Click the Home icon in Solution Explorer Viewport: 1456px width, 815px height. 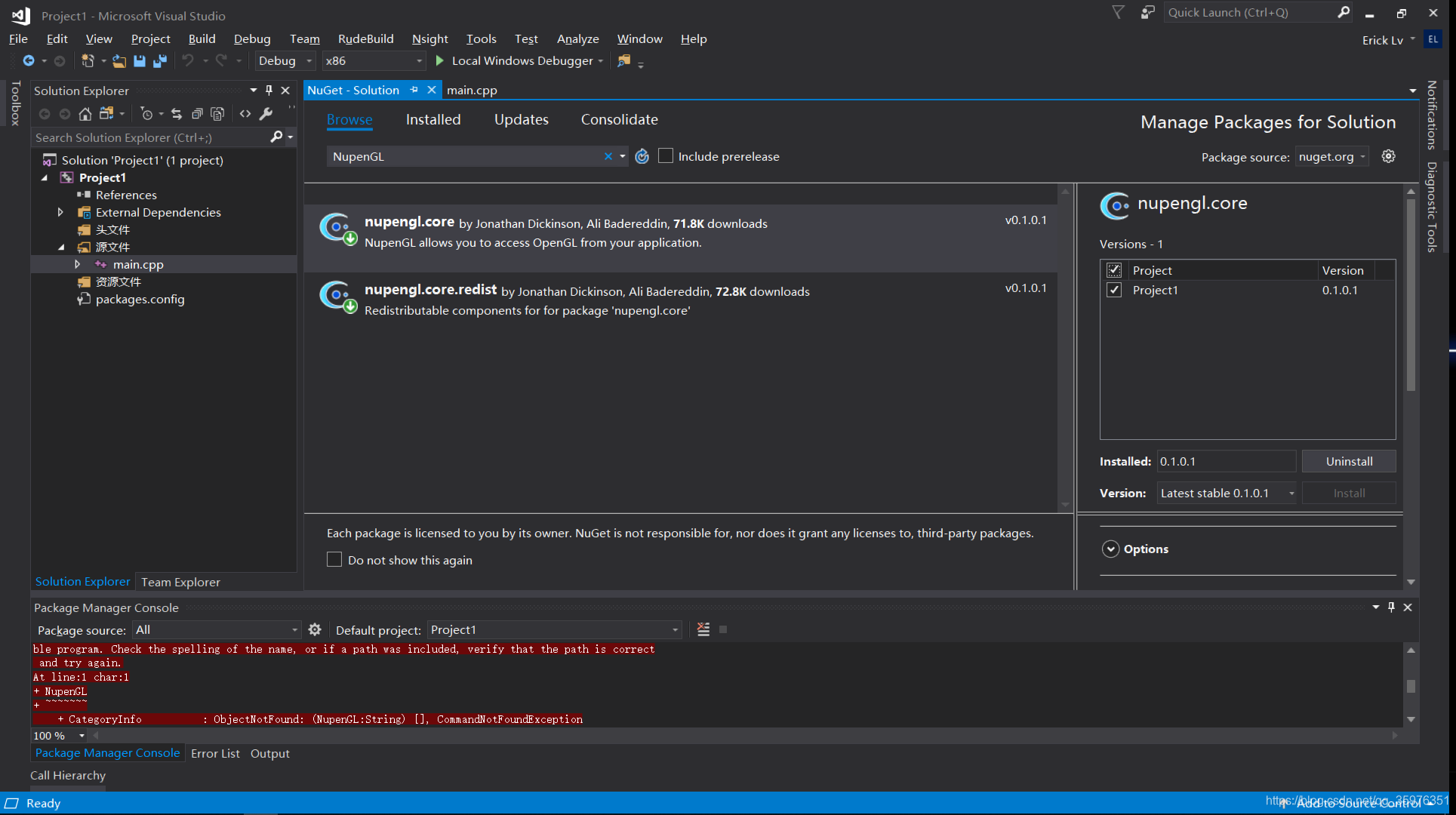point(85,114)
